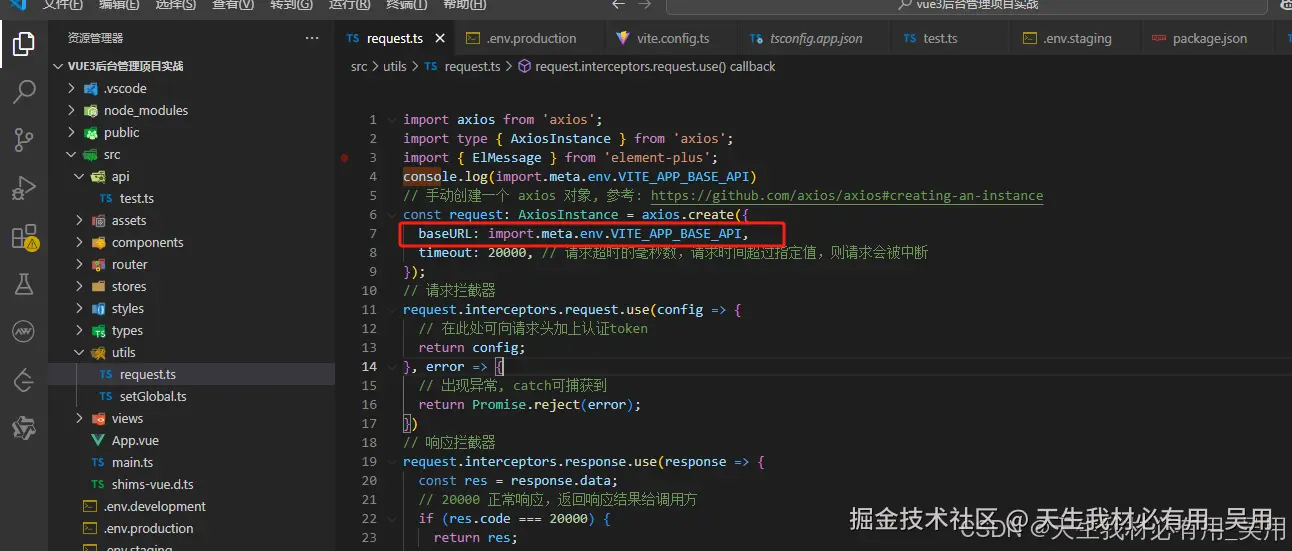
Task: Click the knot-shaped bottom activity bar icon
Action: (x=23, y=428)
